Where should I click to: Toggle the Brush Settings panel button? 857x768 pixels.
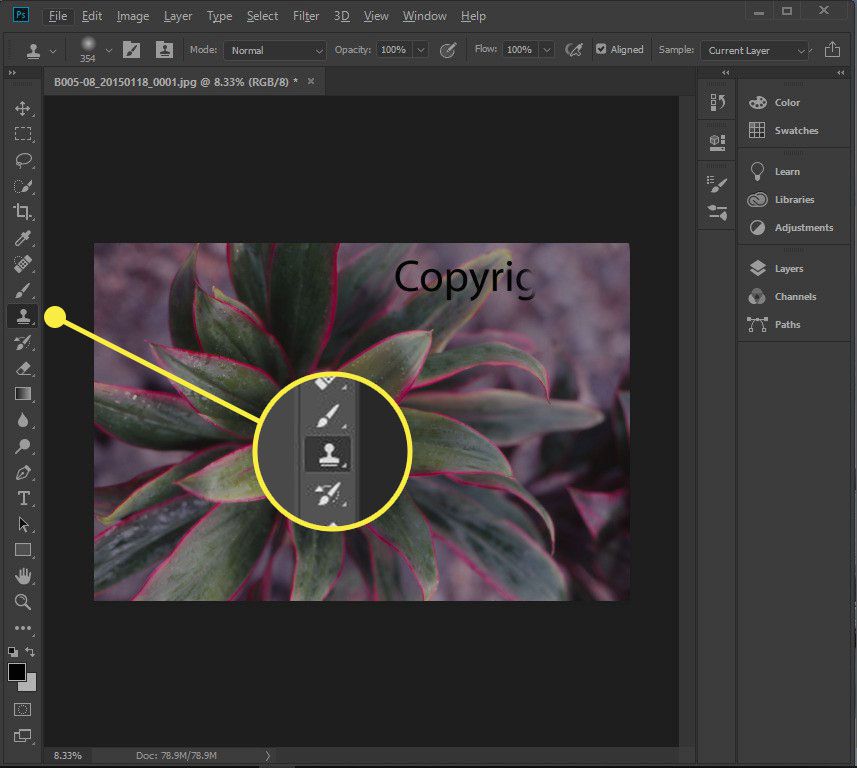pyautogui.click(x=131, y=50)
